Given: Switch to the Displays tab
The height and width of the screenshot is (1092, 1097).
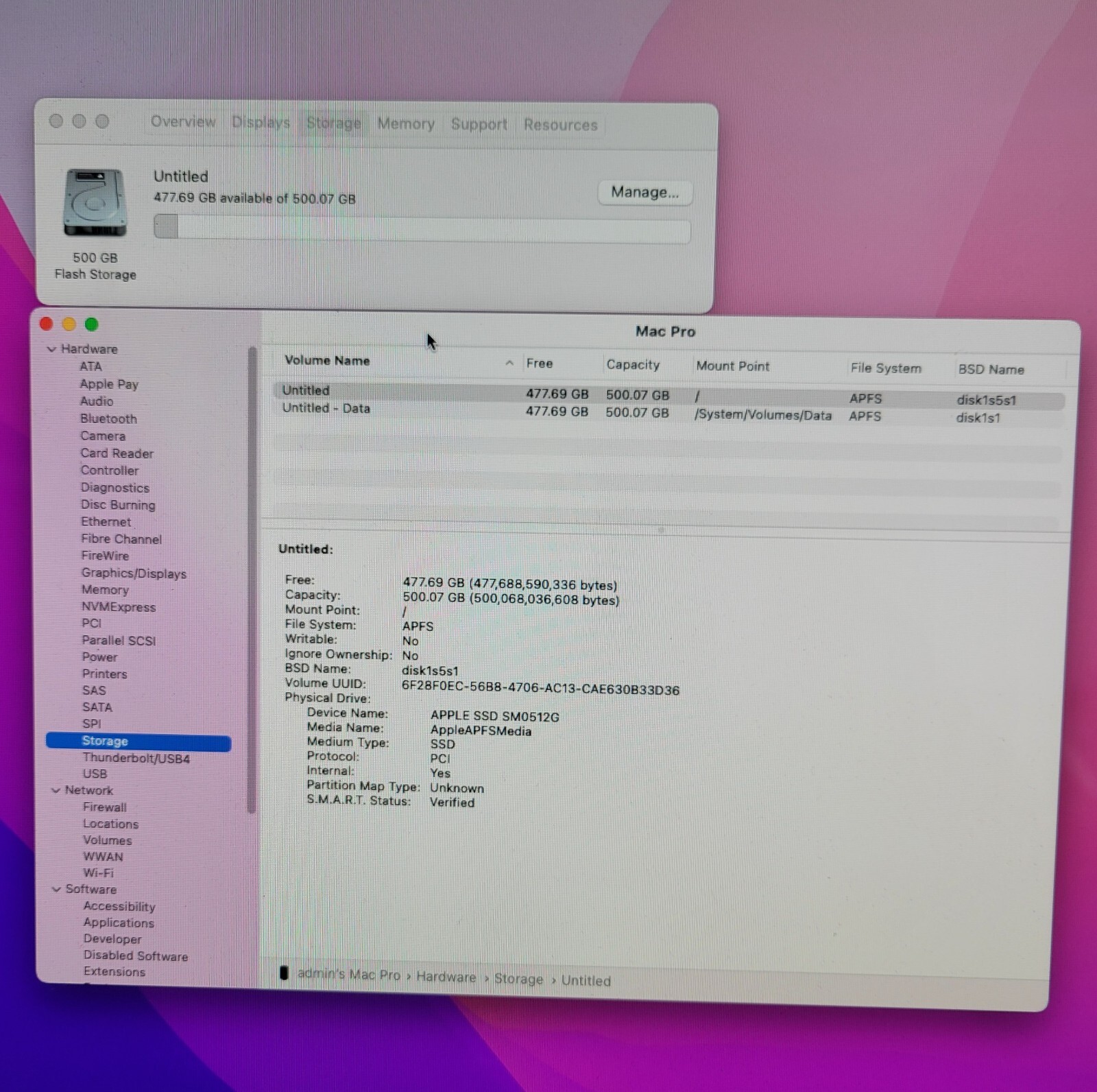Looking at the screenshot, I should 261,122.
